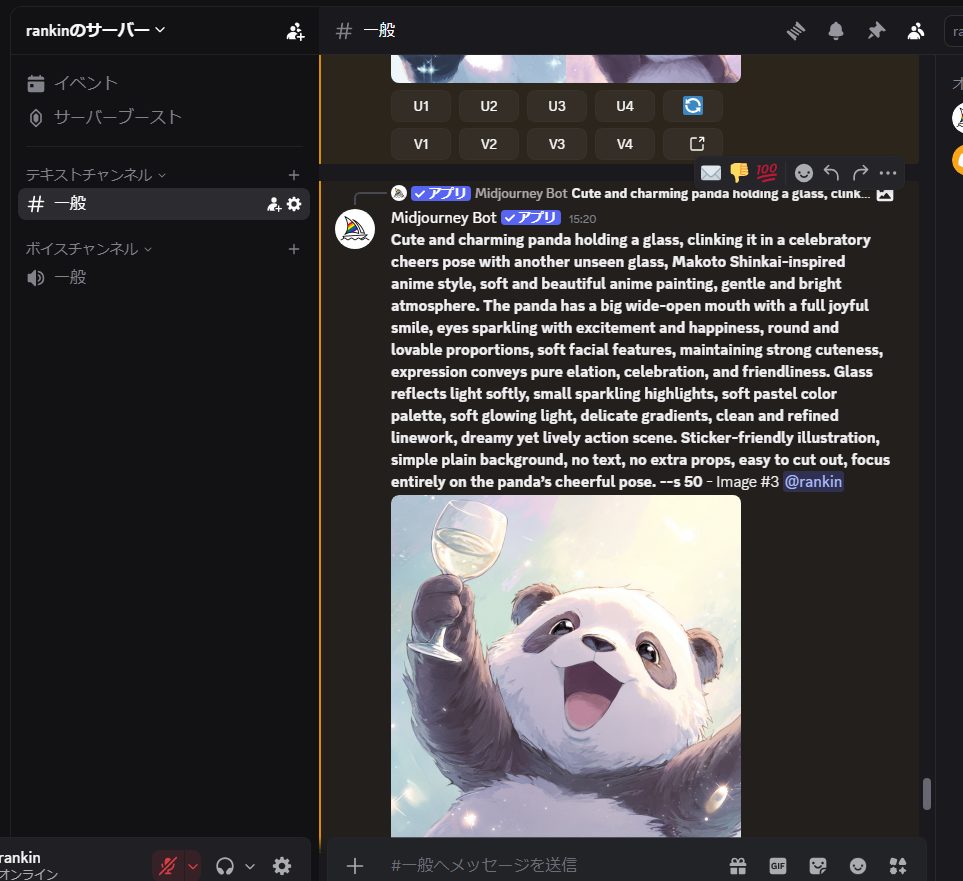Collapse the テキストチャンネル category
The height and width of the screenshot is (881, 963).
(95, 175)
